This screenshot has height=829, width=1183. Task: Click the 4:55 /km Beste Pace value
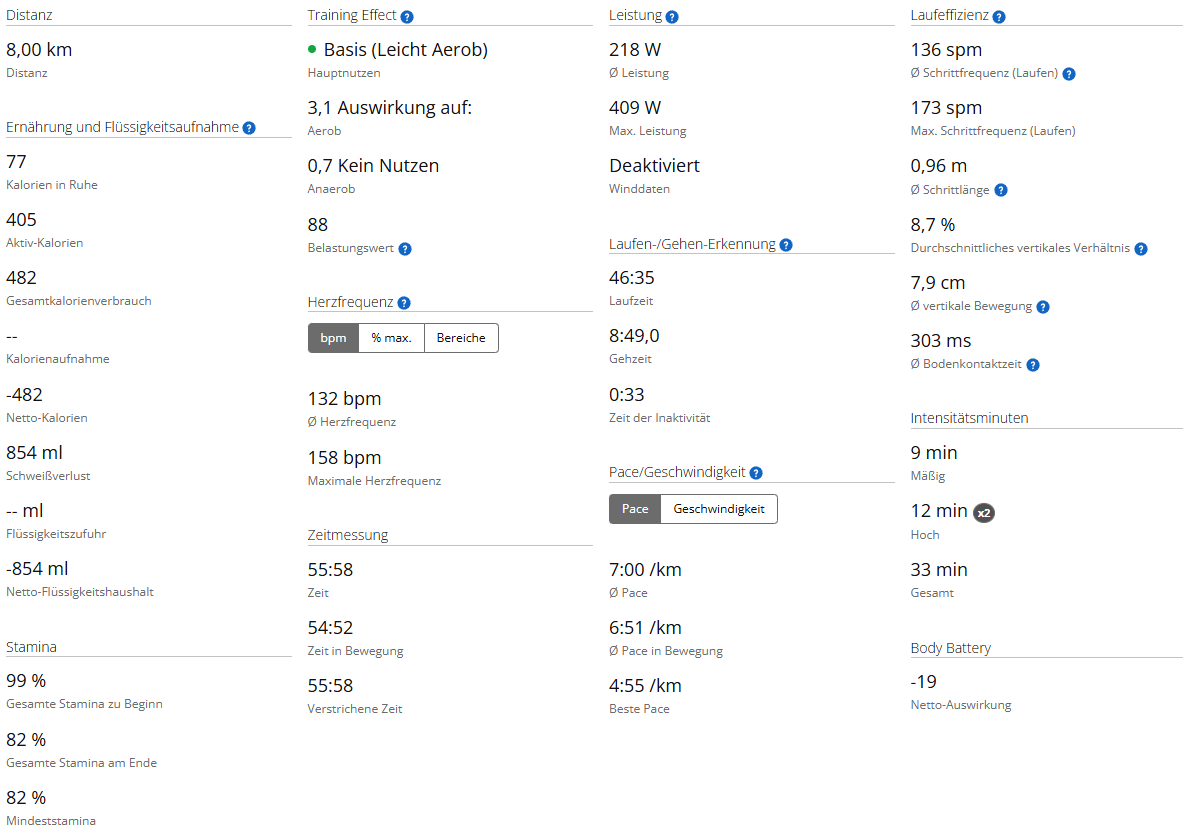point(645,686)
